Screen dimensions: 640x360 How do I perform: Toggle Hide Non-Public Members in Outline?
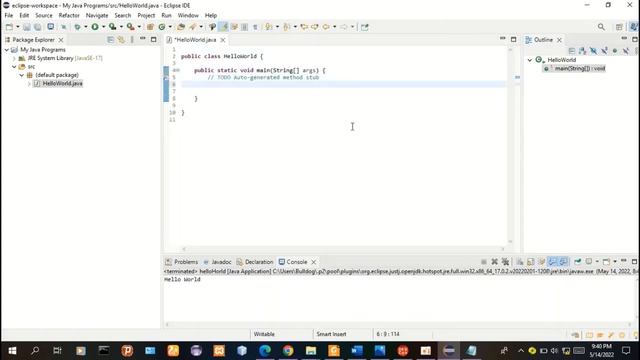(615, 51)
